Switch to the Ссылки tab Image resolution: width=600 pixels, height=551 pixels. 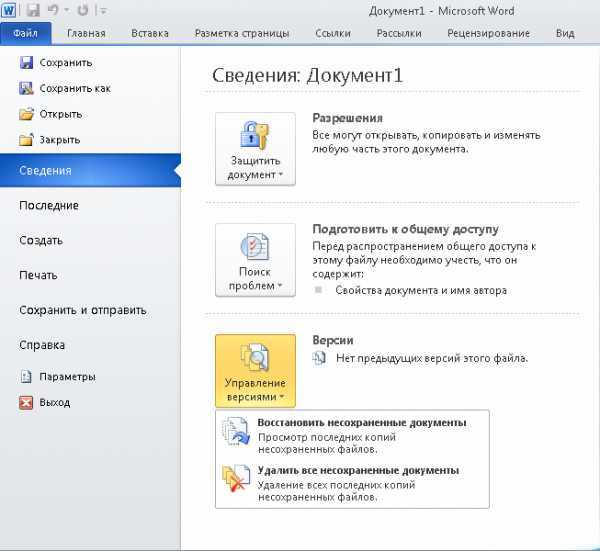[333, 33]
